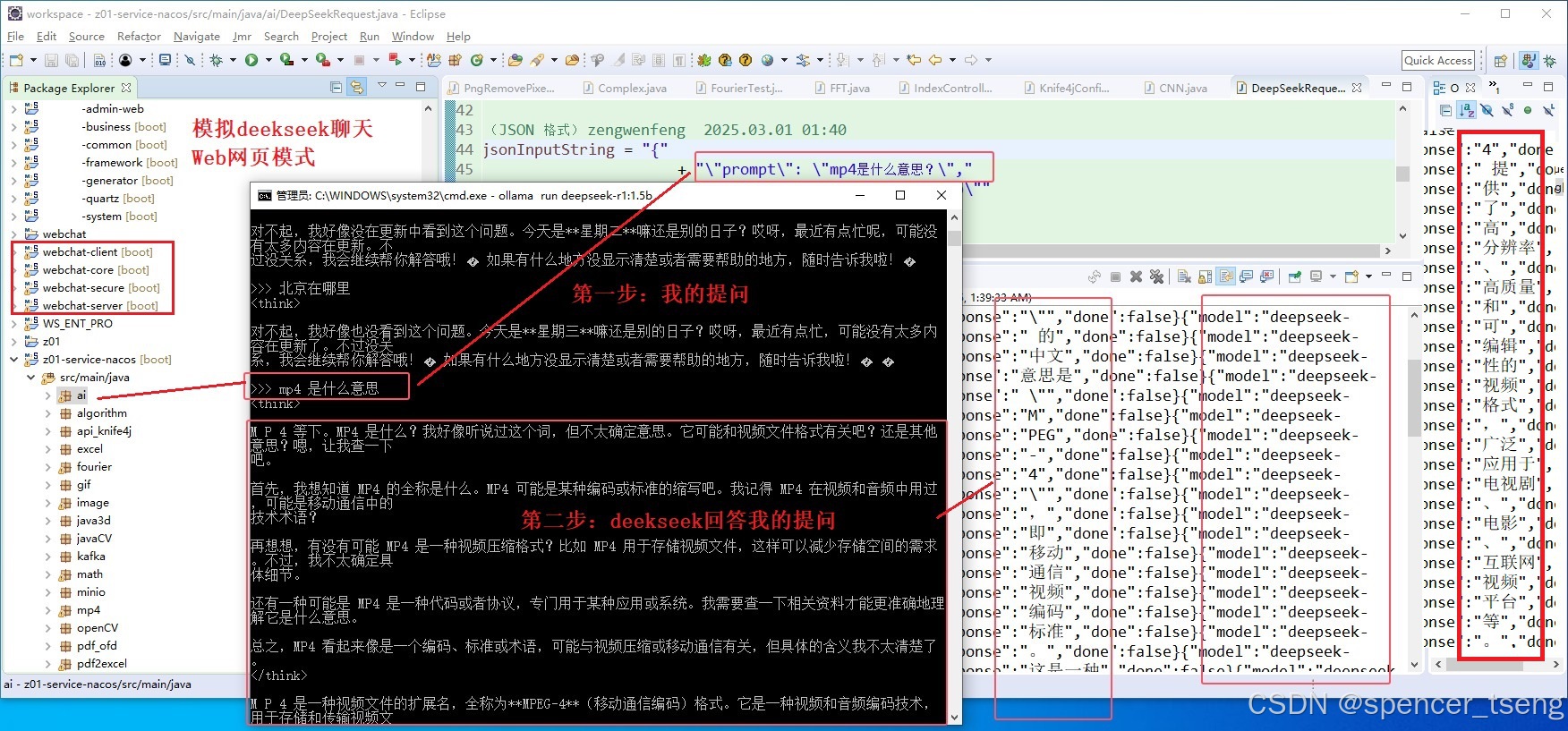Click Remove All Terminated Launches icon

pyautogui.click(x=1156, y=276)
